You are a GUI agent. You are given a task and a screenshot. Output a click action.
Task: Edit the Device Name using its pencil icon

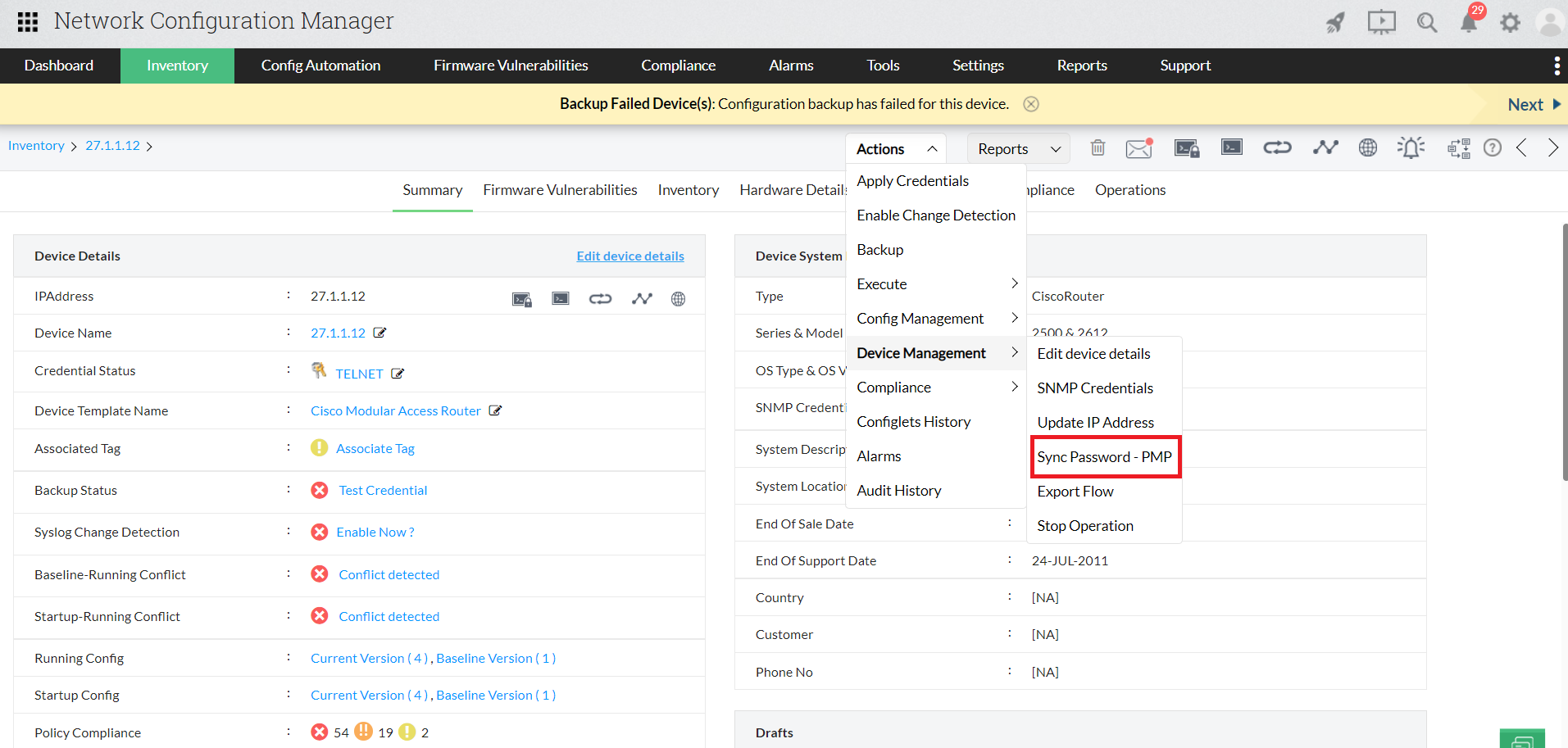[x=379, y=333]
